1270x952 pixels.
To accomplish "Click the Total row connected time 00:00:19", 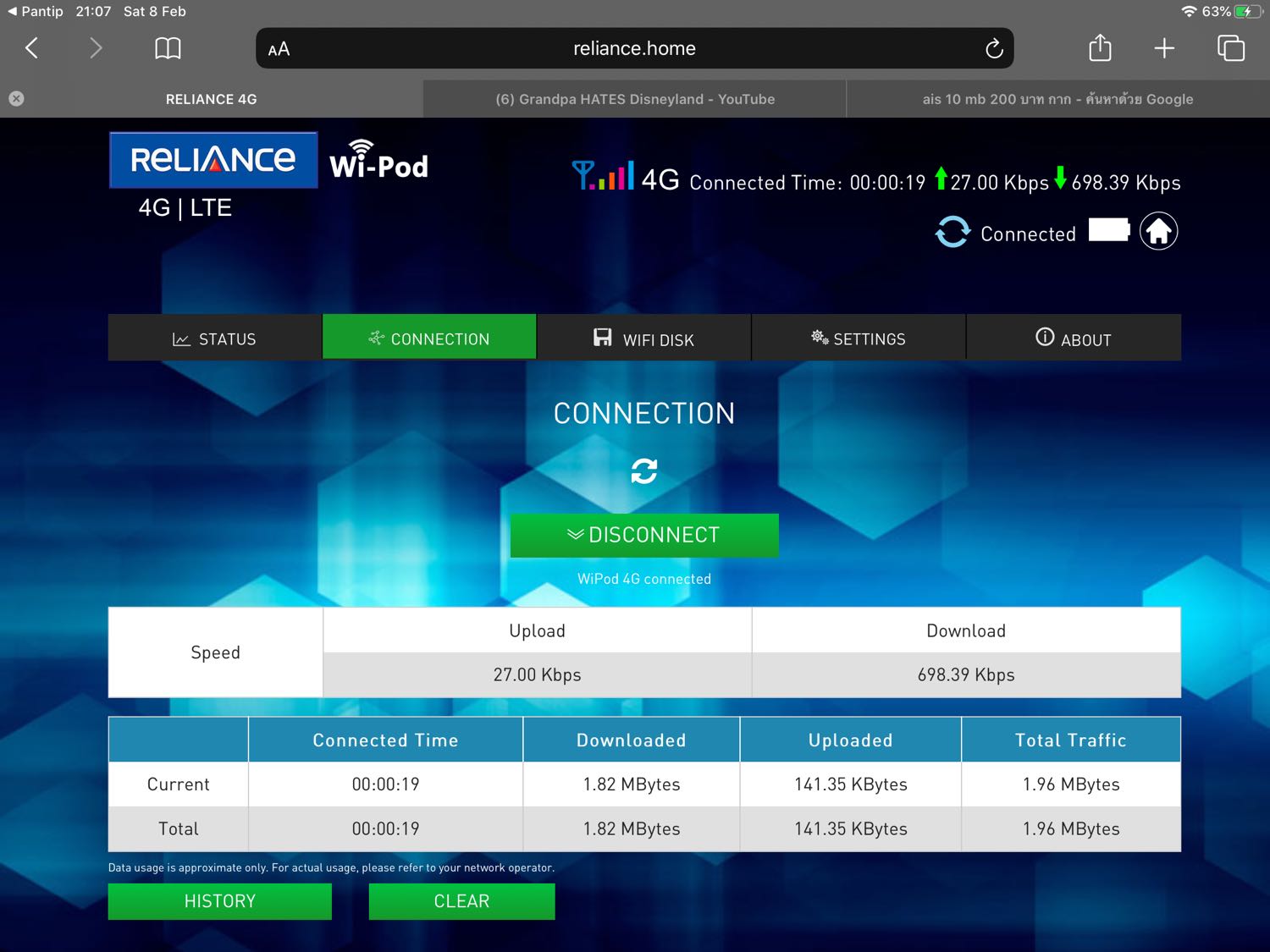I will click(x=385, y=828).
